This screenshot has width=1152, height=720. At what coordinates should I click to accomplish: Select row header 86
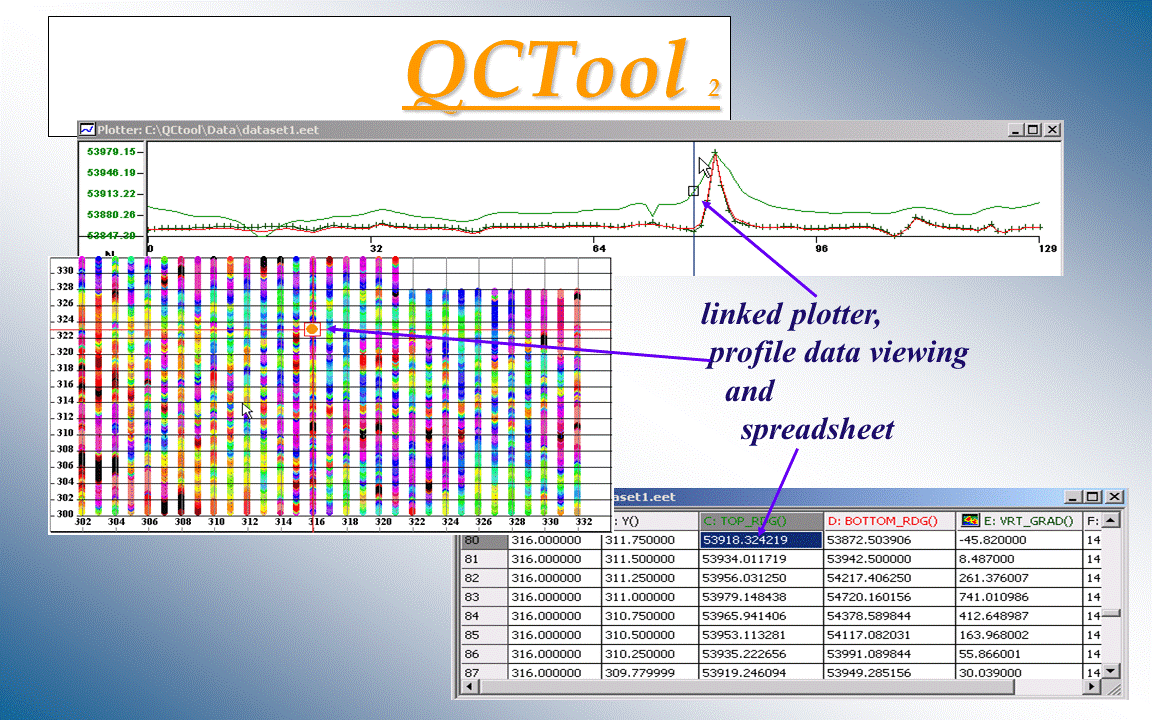click(x=483, y=654)
